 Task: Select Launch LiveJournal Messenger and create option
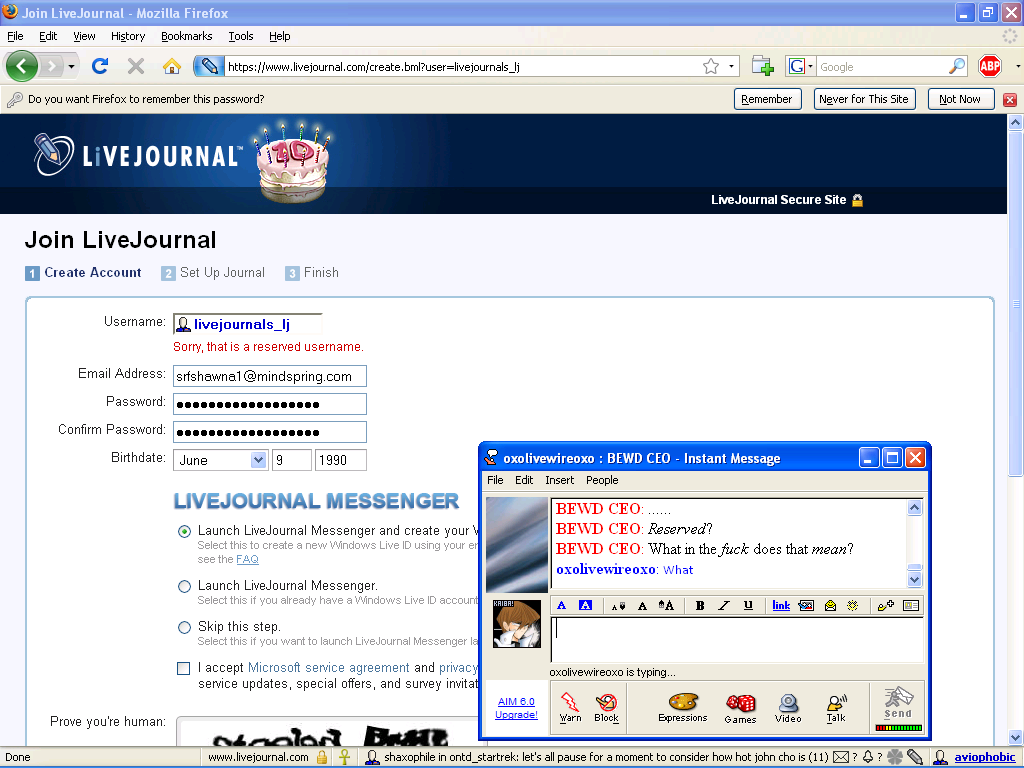click(x=184, y=531)
